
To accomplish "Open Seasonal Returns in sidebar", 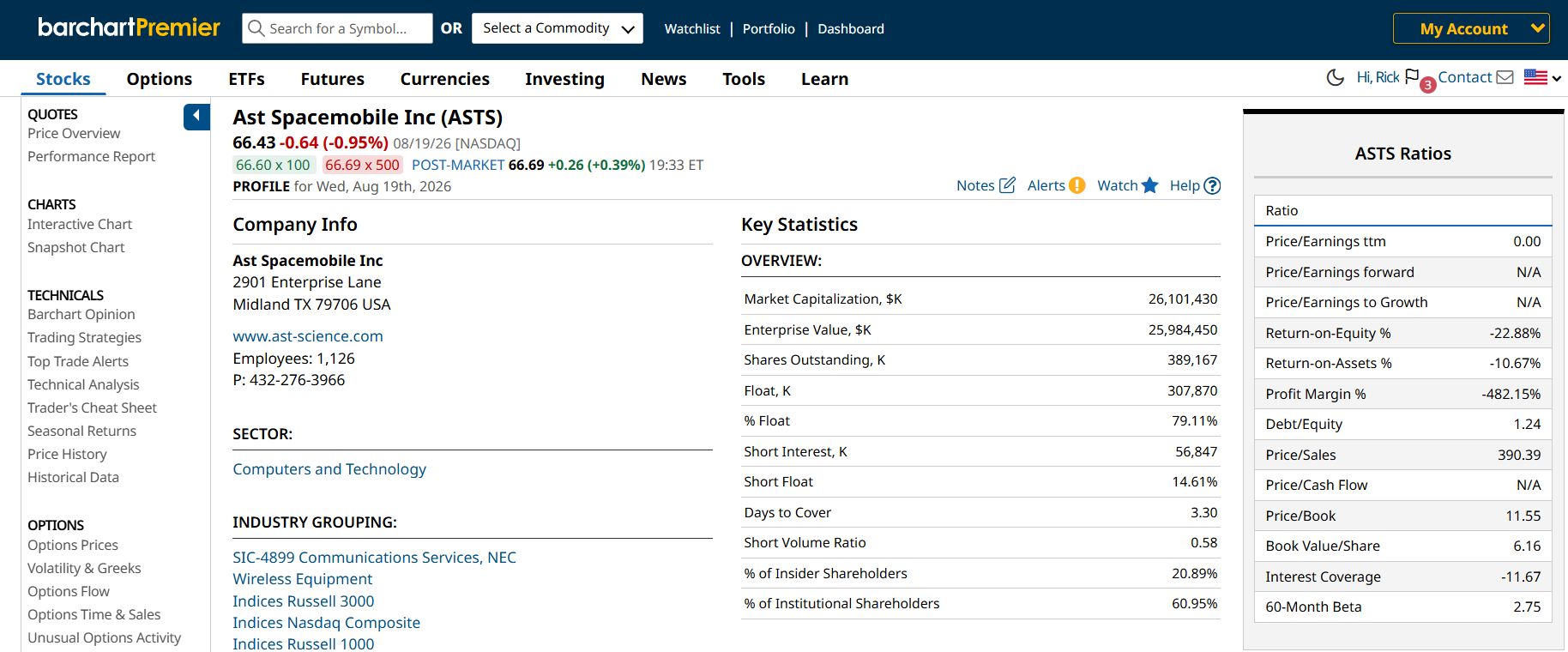I will pos(81,431).
